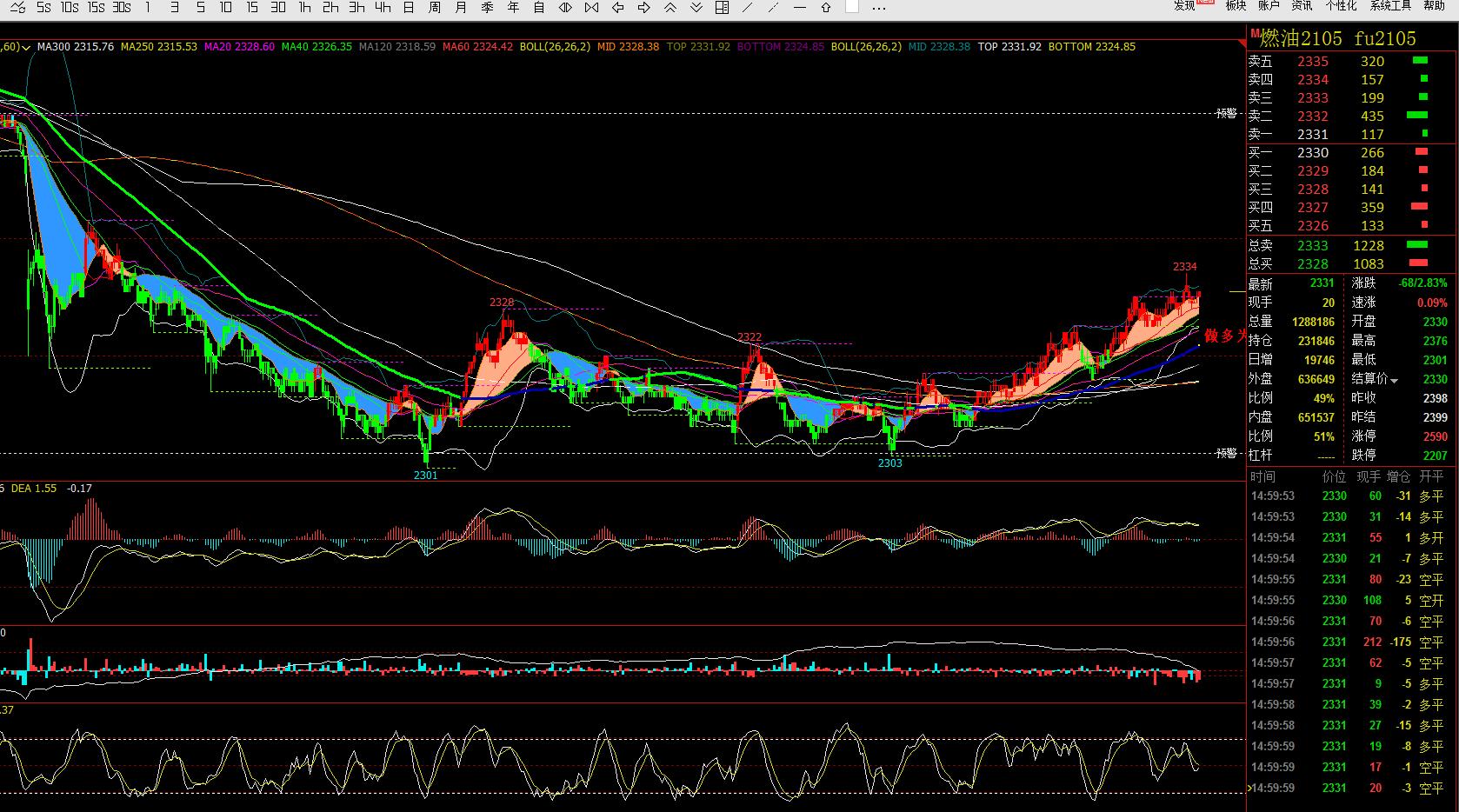Select the 5-minute period
Screen dimensions: 1459x812
tap(200, 7)
